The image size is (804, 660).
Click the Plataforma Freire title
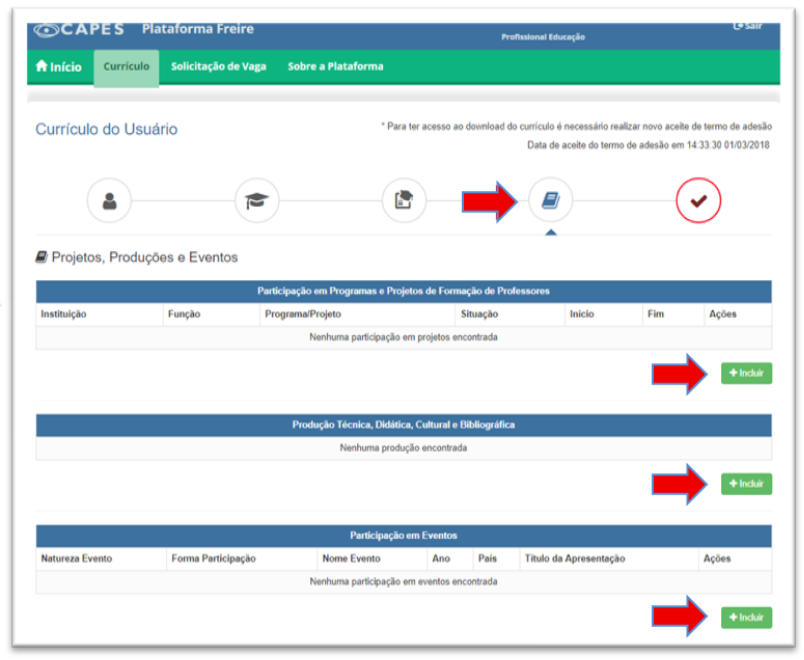click(x=198, y=30)
